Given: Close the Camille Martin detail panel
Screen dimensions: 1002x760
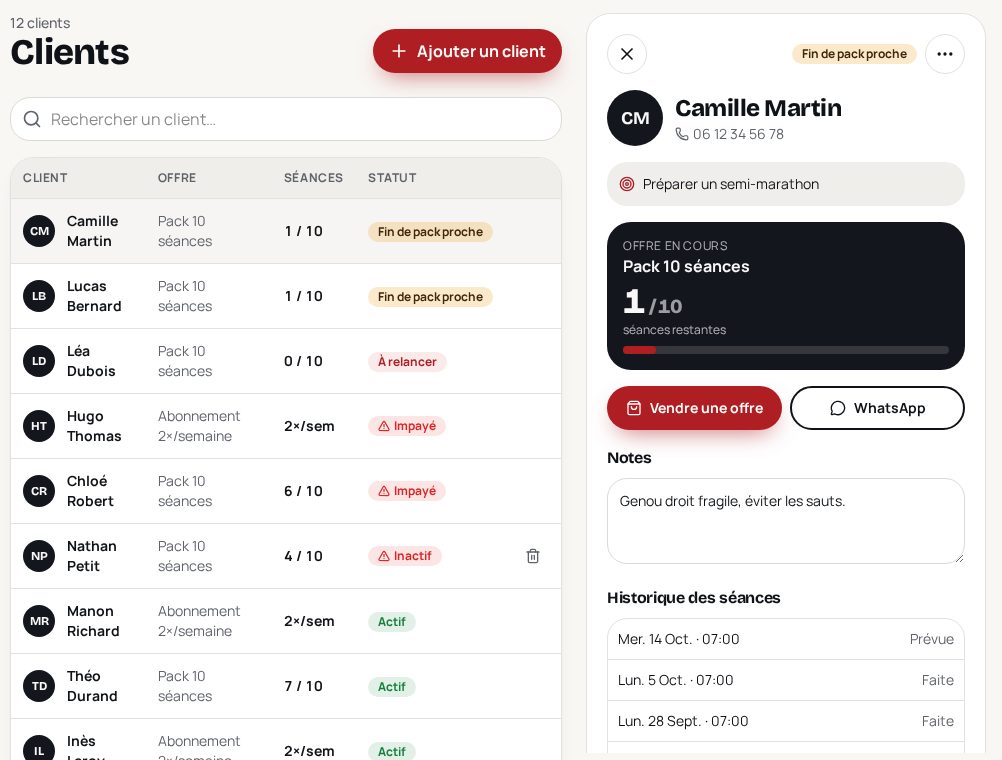Looking at the screenshot, I should (x=626, y=54).
